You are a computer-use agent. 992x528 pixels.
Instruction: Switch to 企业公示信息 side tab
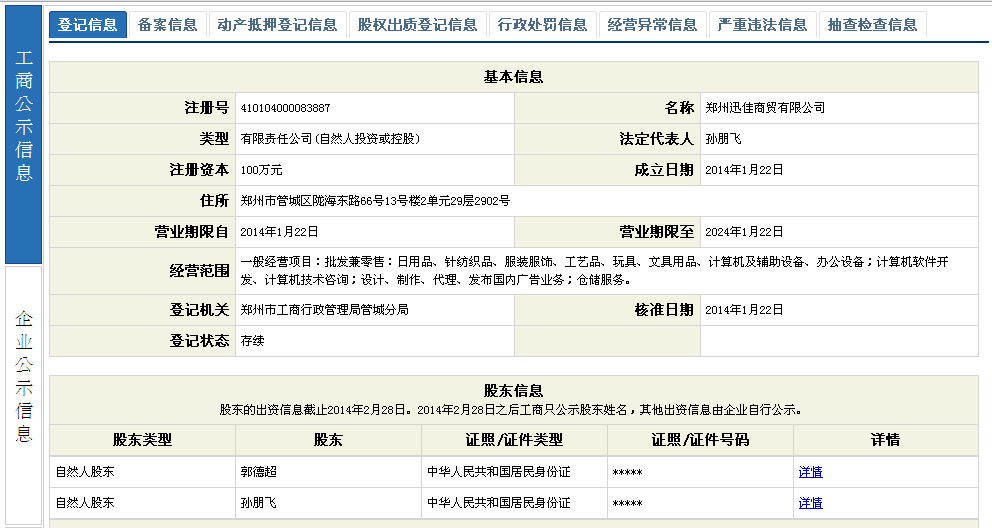point(23,395)
